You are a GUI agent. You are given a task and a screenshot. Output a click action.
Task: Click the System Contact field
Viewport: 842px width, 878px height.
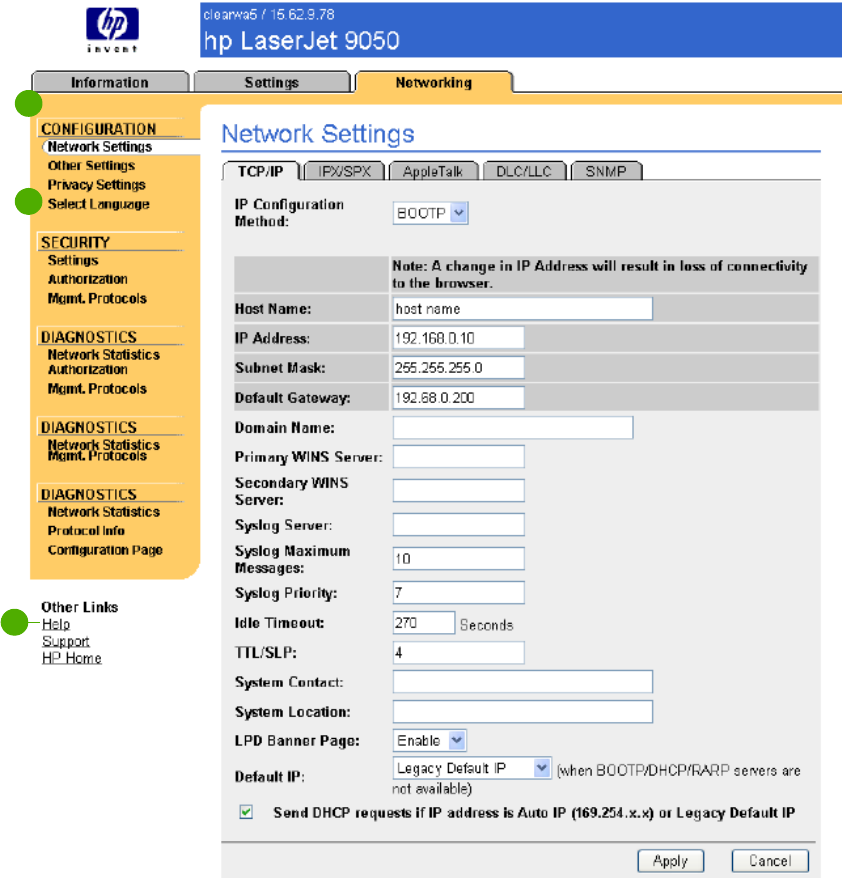point(523,682)
